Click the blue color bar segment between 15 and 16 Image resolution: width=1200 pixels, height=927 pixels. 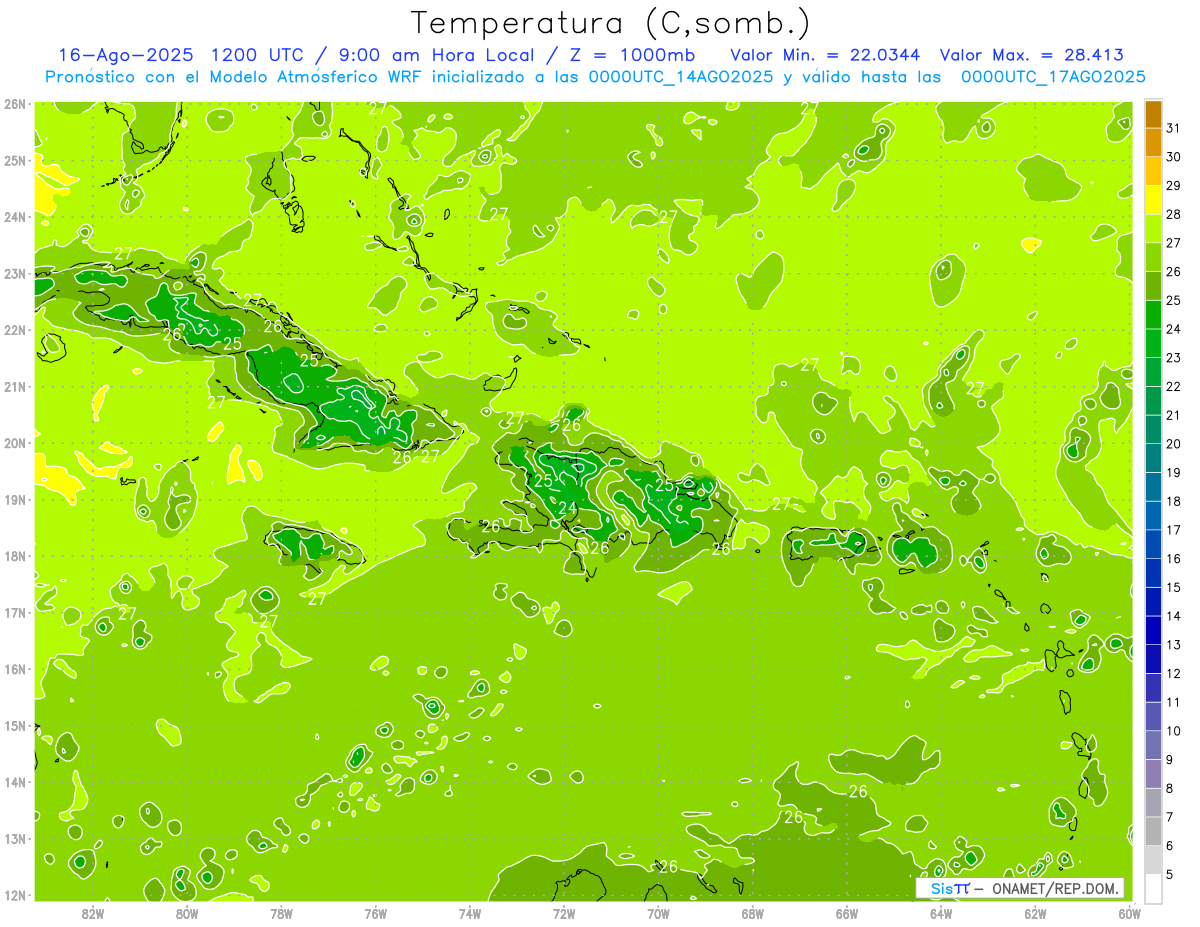[1153, 573]
